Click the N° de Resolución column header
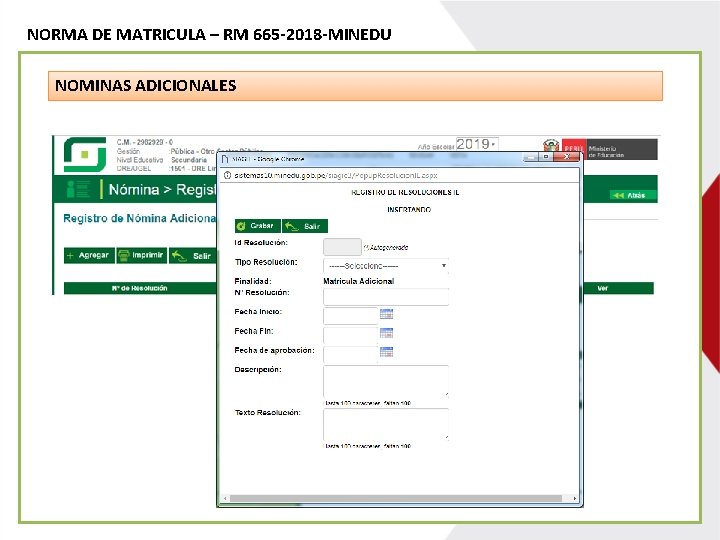The width and height of the screenshot is (720, 540). [140, 288]
